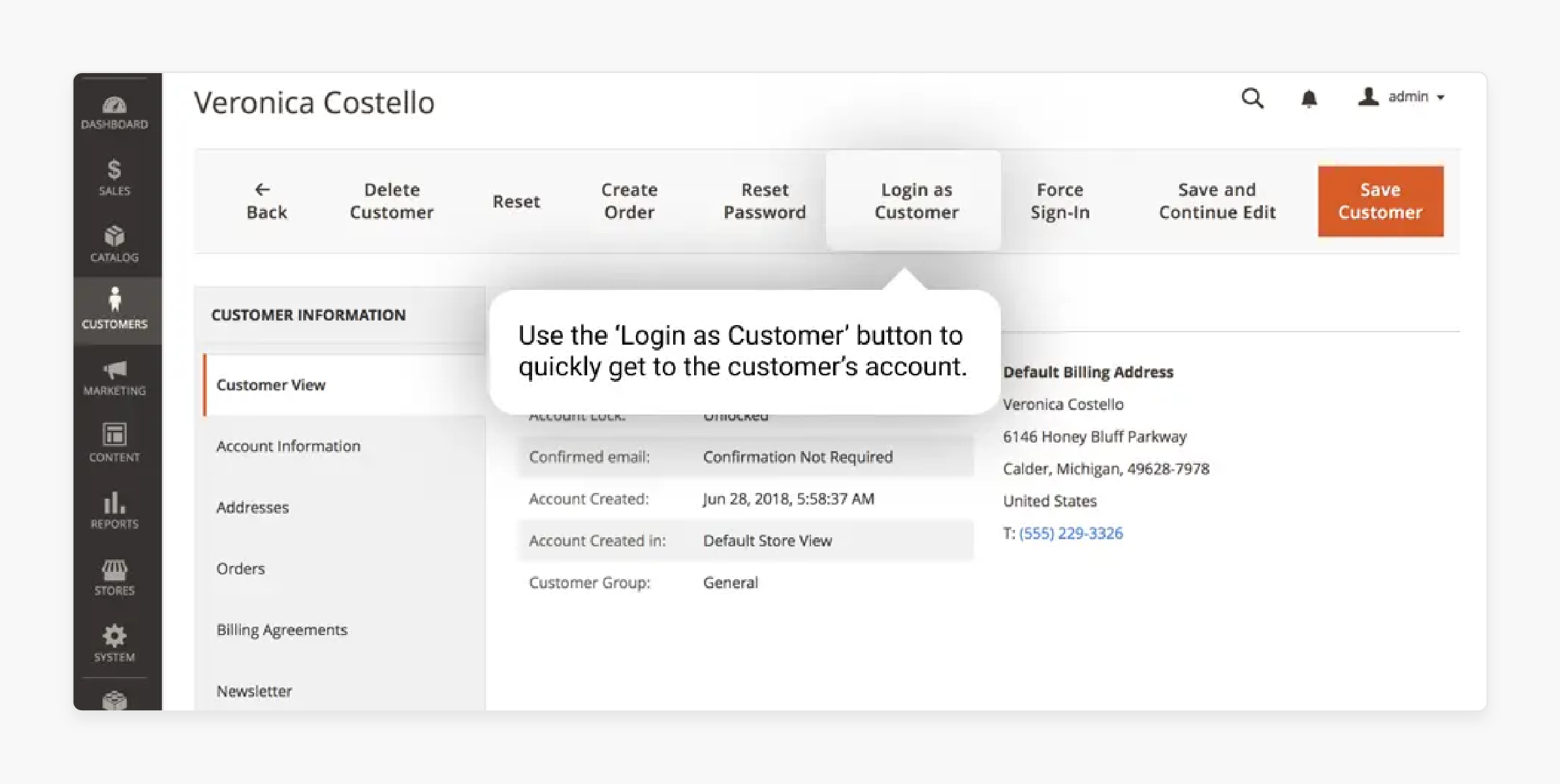This screenshot has height=784, width=1560.
Task: Click the magnifying glass search icon
Action: click(1252, 98)
